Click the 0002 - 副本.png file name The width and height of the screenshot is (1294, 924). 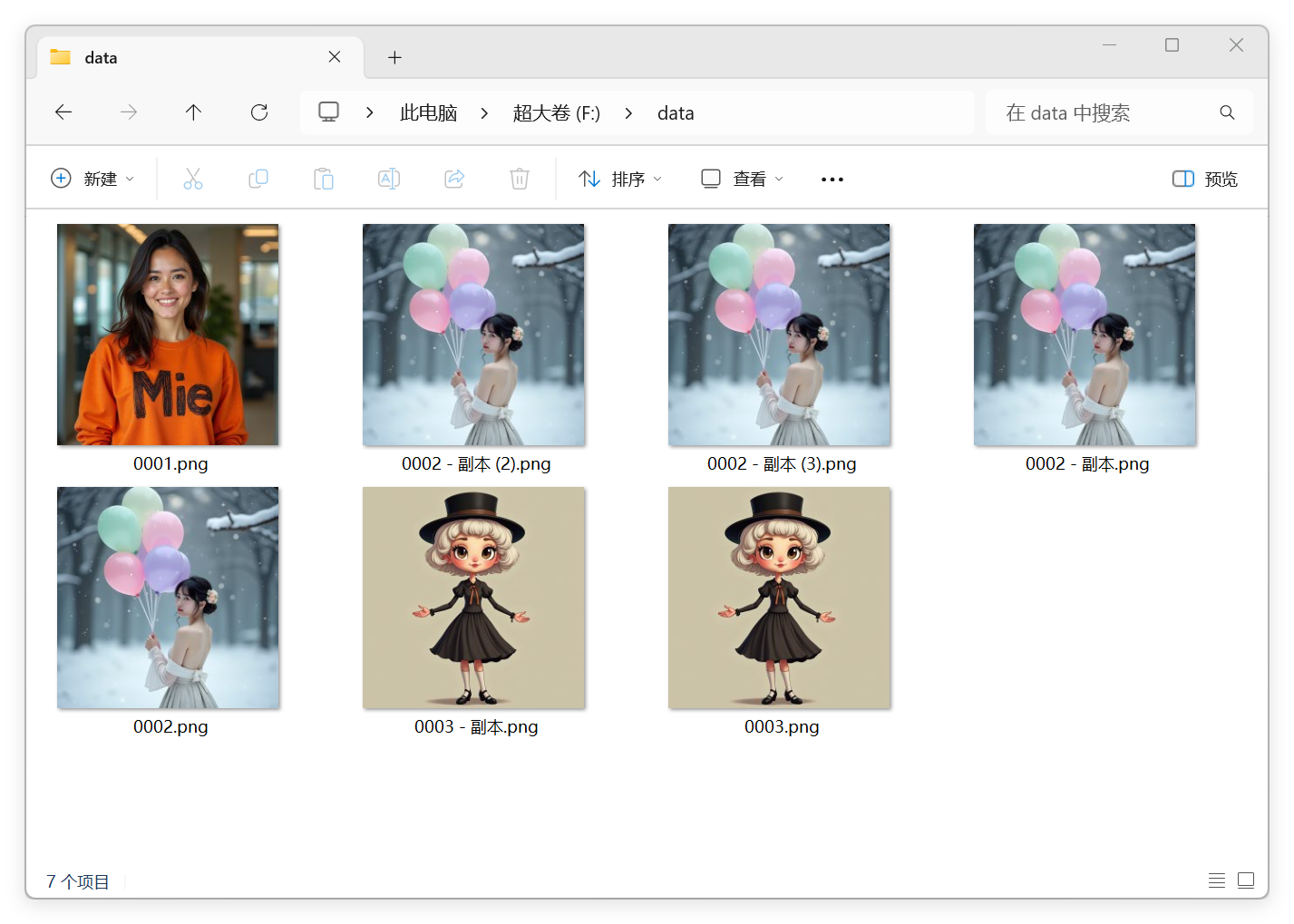point(1087,463)
